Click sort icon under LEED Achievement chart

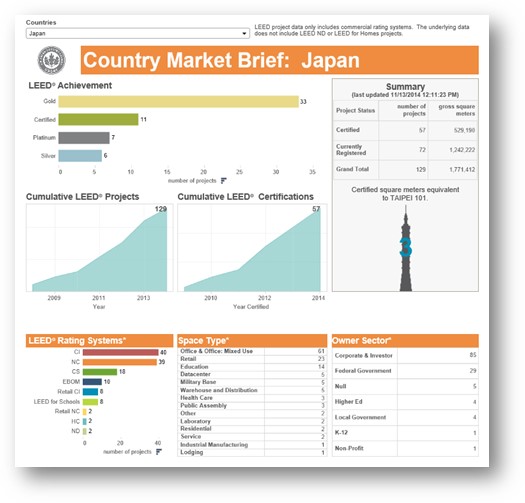click(x=224, y=181)
